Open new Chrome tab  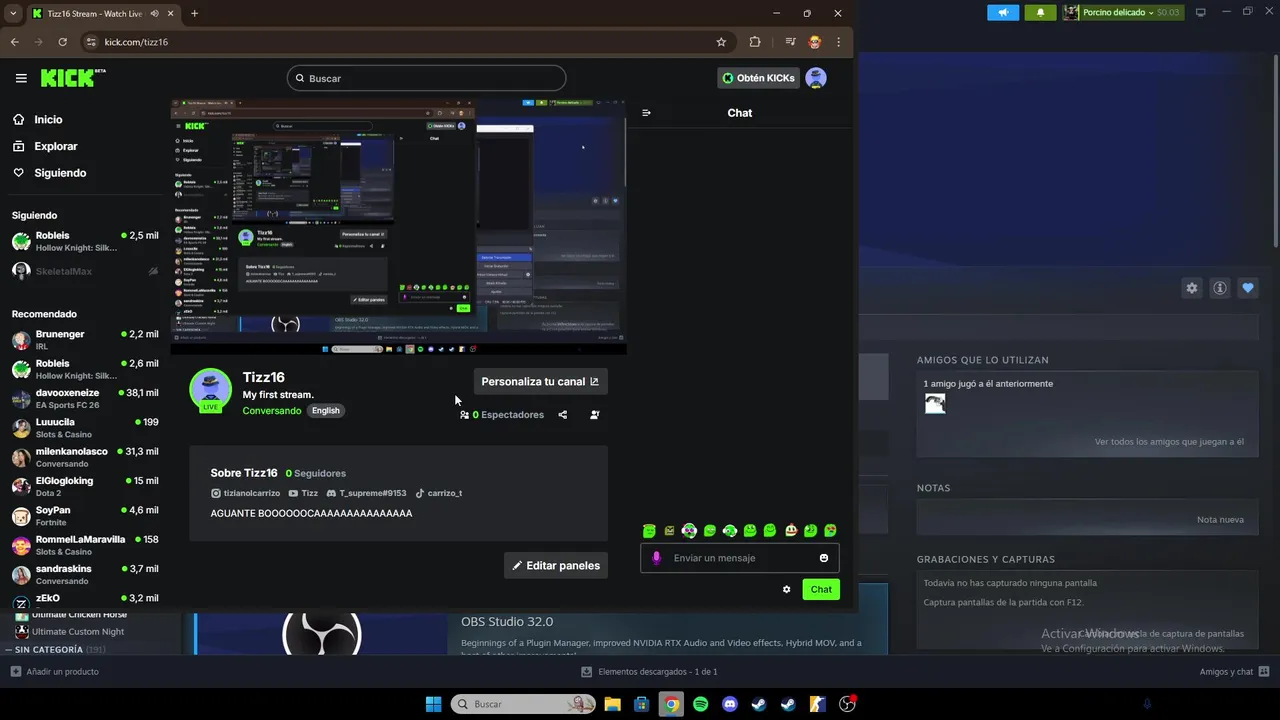(194, 13)
